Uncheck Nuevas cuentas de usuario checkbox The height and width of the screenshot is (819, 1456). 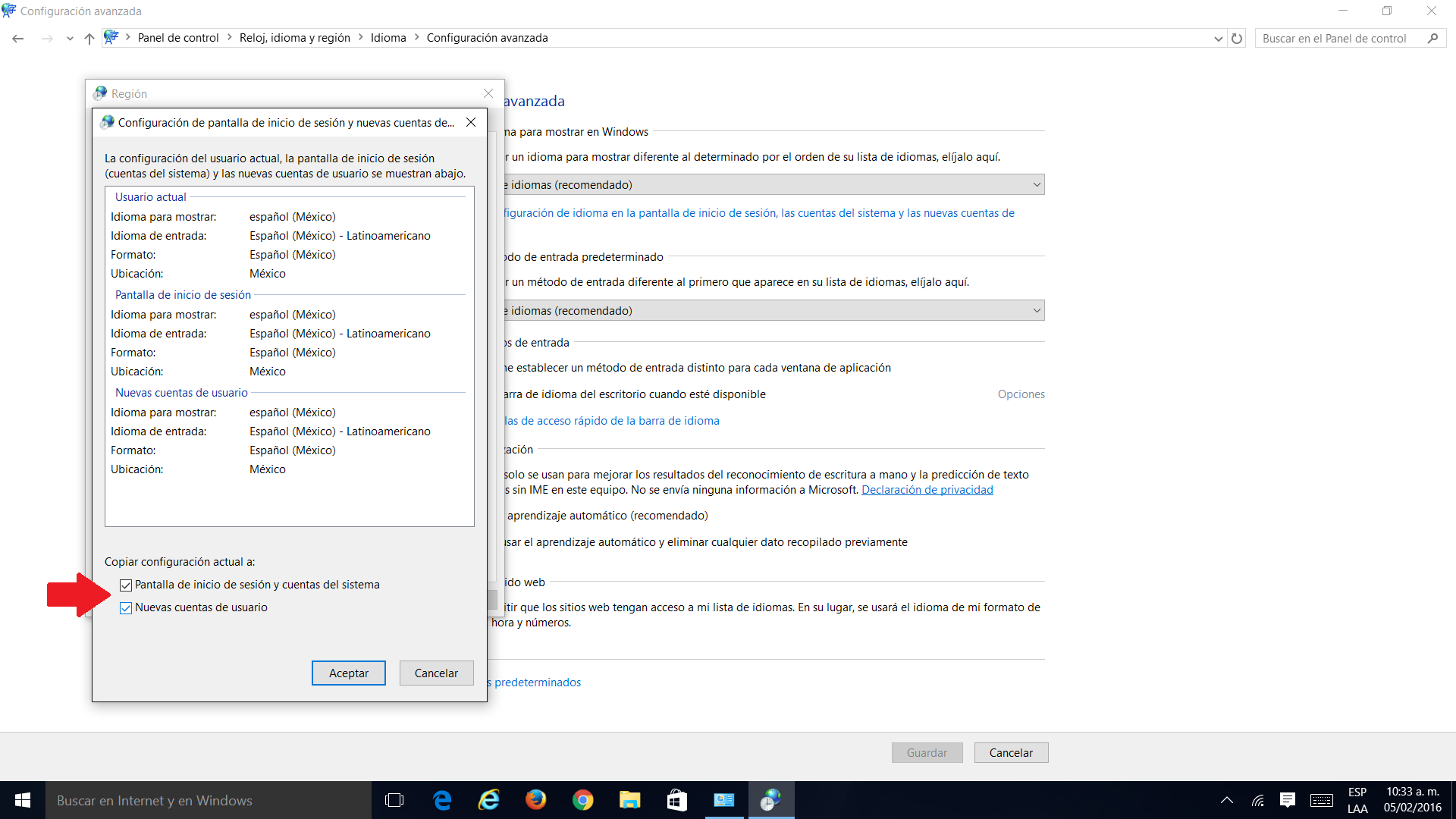coord(126,608)
